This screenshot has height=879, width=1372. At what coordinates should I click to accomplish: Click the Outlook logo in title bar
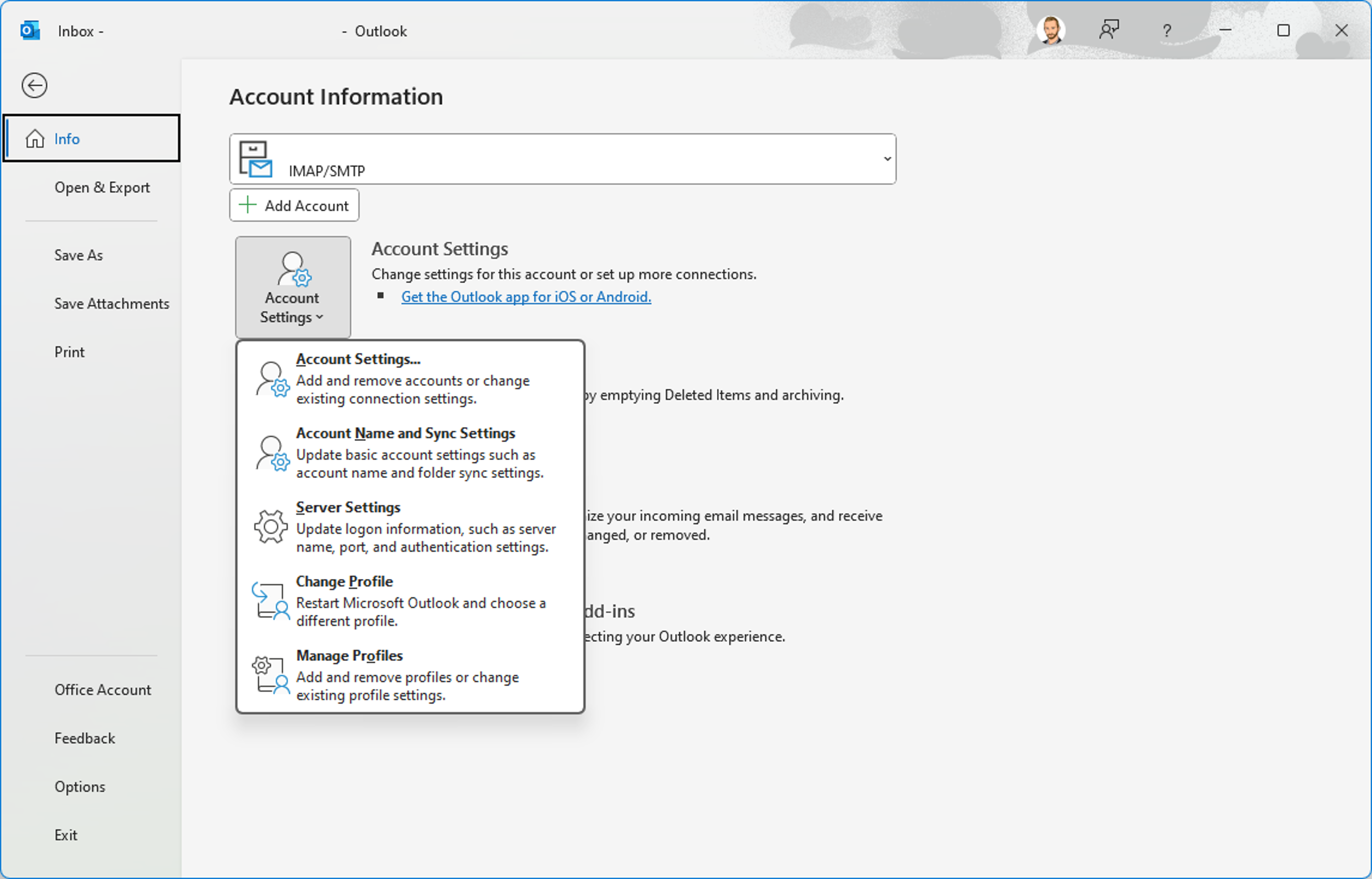coord(30,31)
